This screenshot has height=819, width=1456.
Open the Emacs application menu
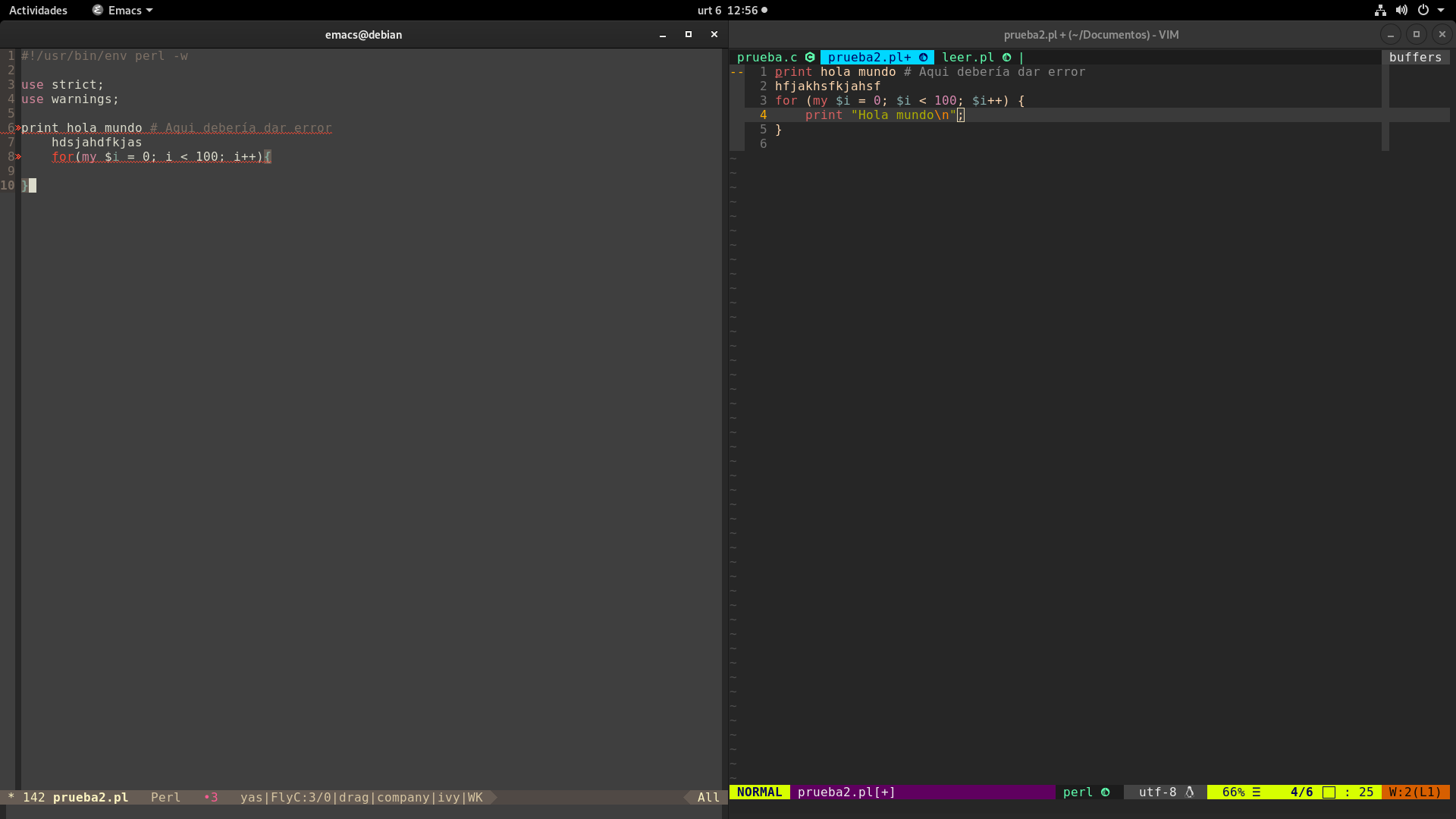(x=123, y=10)
